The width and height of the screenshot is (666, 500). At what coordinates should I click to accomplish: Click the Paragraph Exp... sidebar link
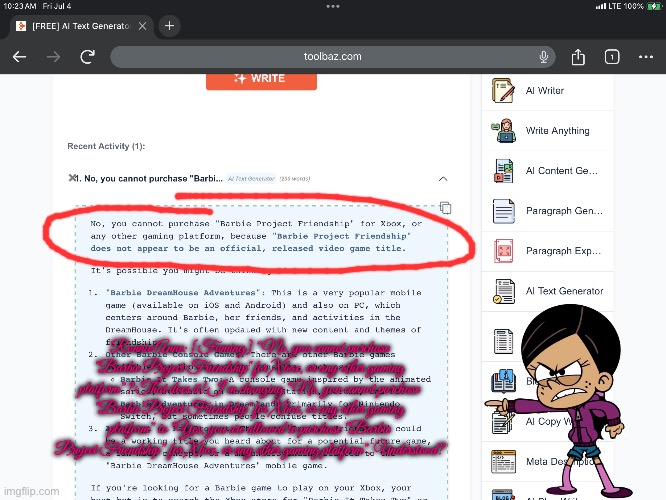click(x=563, y=251)
